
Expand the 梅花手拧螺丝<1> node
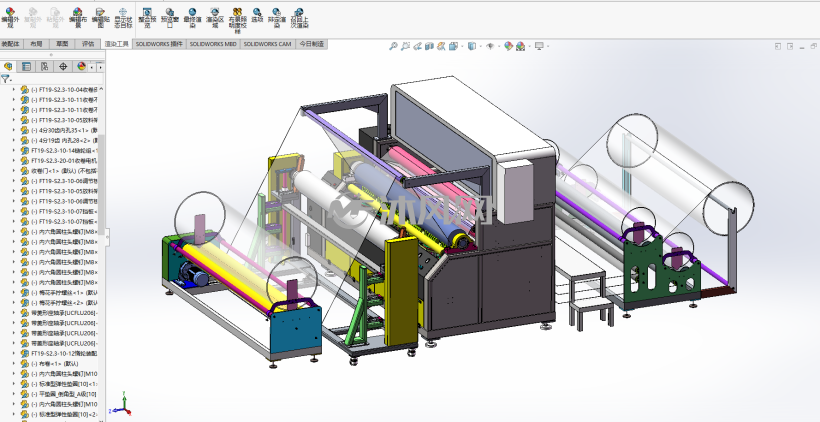pyautogui.click(x=14, y=292)
